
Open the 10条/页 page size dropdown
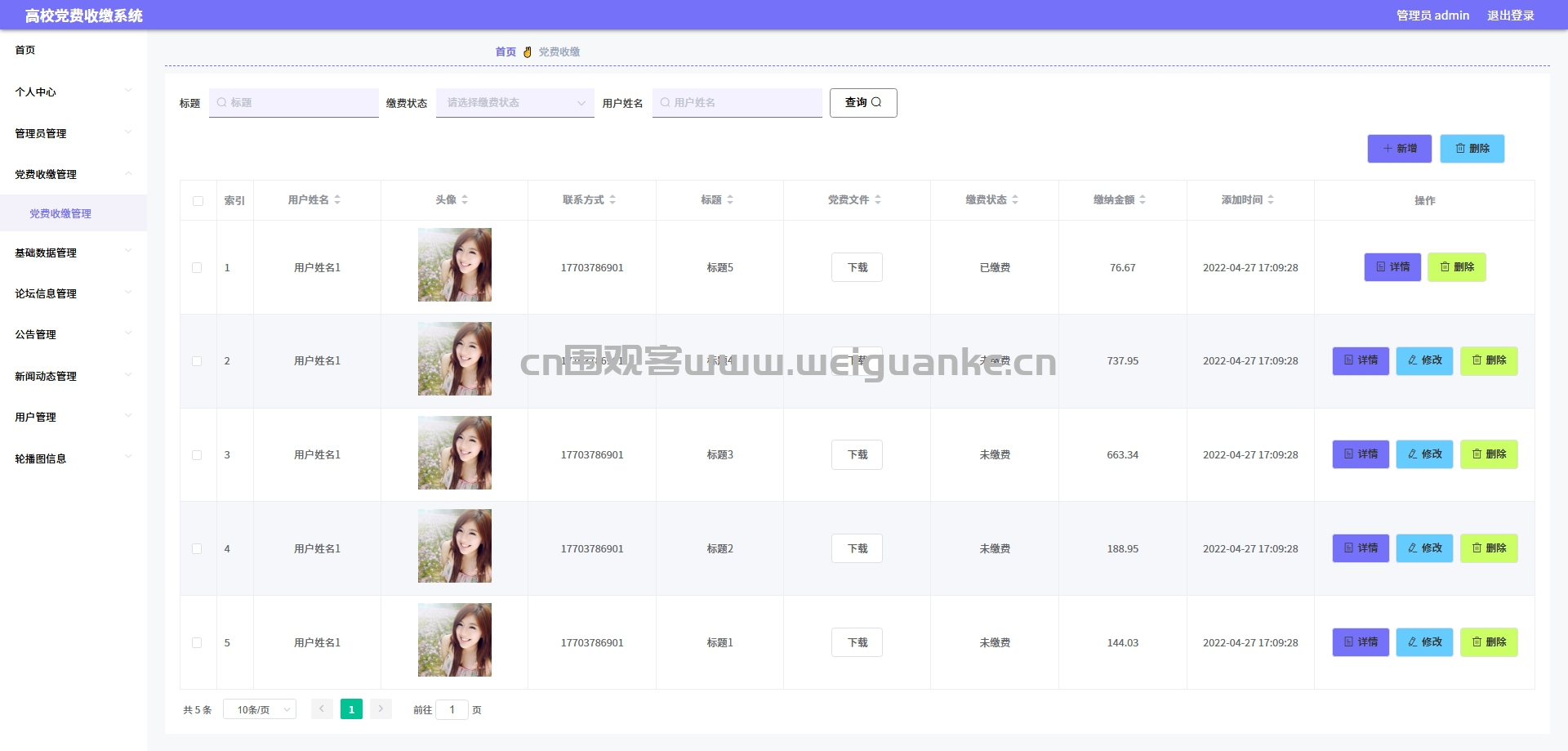pos(260,709)
